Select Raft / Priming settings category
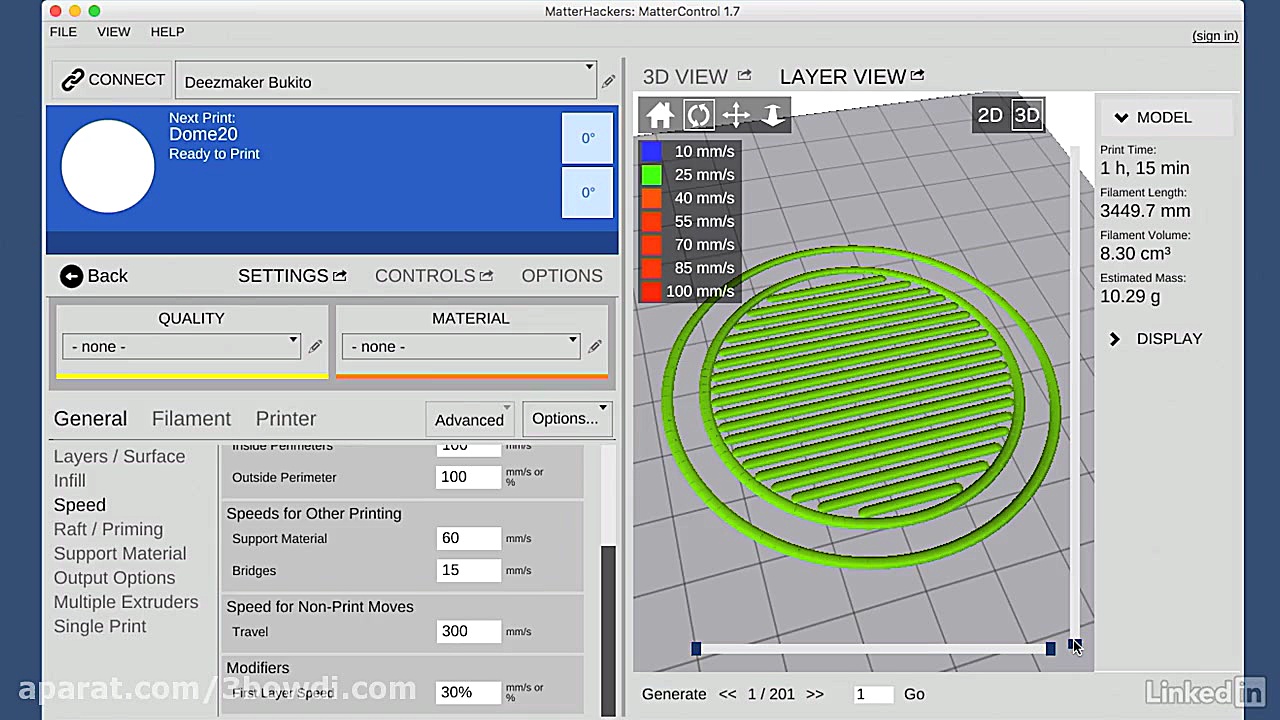 pos(108,529)
